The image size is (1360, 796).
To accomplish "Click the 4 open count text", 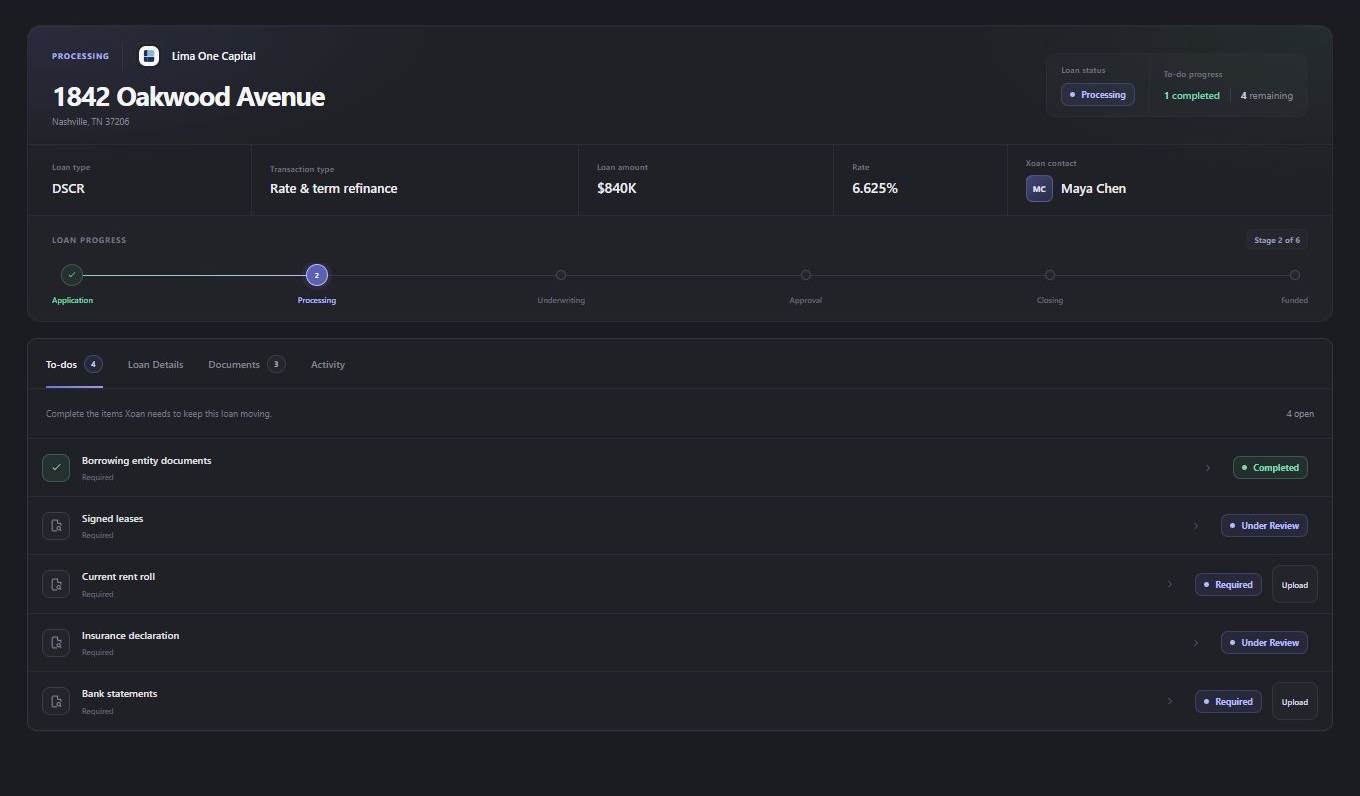I will pos(1301,414).
